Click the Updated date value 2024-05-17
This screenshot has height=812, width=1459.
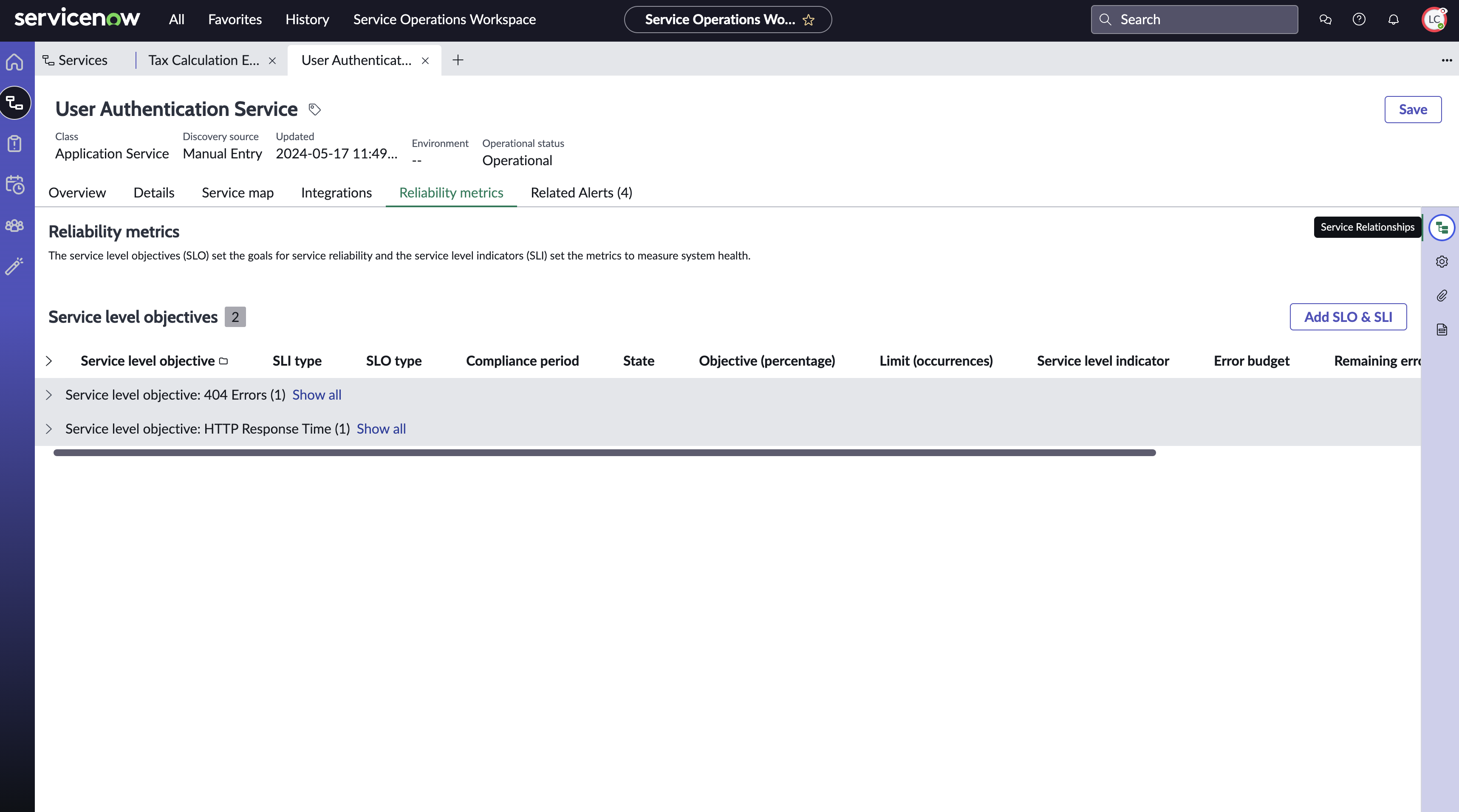coord(336,154)
